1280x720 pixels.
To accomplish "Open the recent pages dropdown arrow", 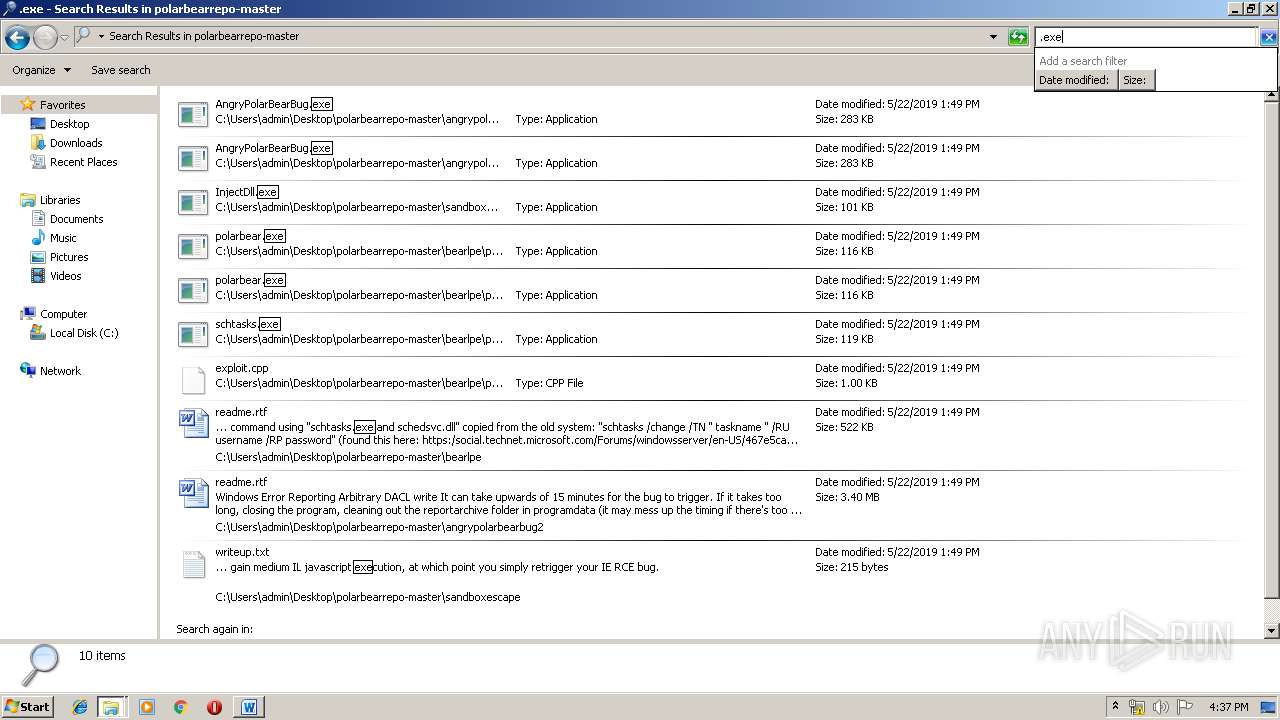I will pos(64,38).
